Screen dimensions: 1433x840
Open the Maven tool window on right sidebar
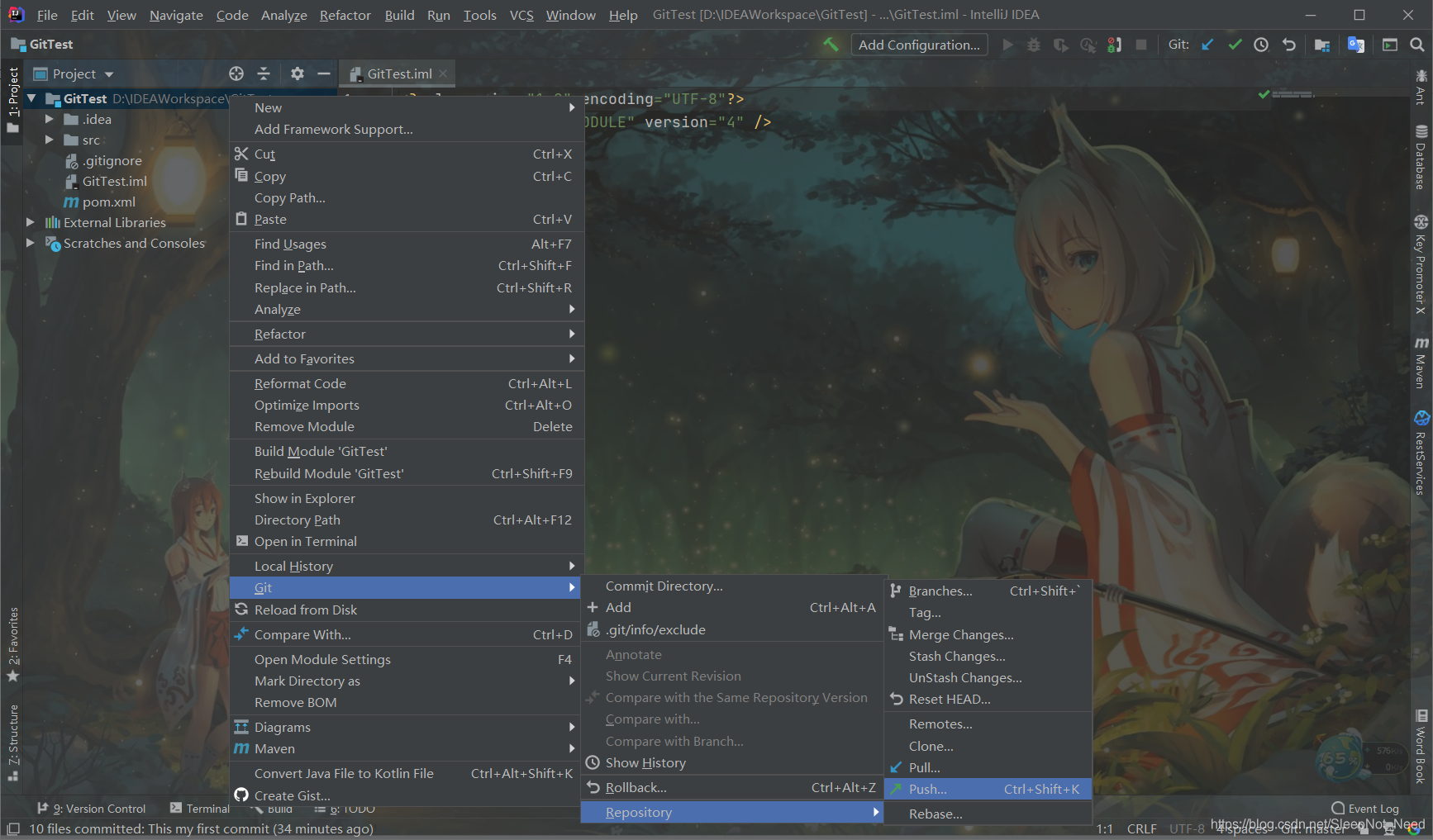click(x=1421, y=362)
